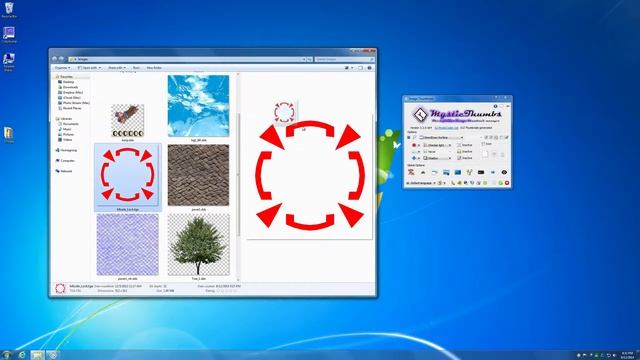
Task: Click the blue diamond icon beside Shadow option
Action: (414, 158)
